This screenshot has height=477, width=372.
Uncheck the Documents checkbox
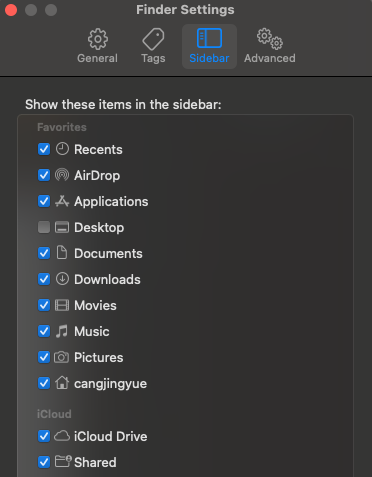pos(44,253)
